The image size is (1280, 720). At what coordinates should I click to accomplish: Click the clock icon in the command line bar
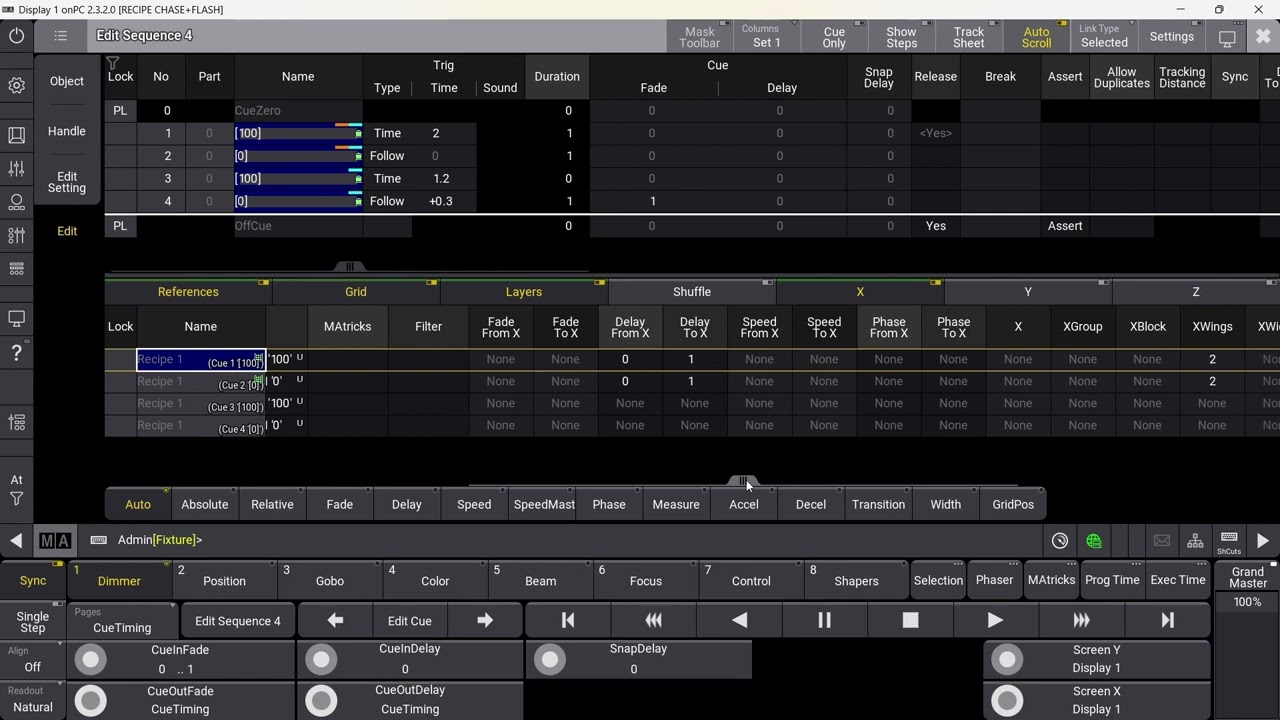coord(1060,541)
